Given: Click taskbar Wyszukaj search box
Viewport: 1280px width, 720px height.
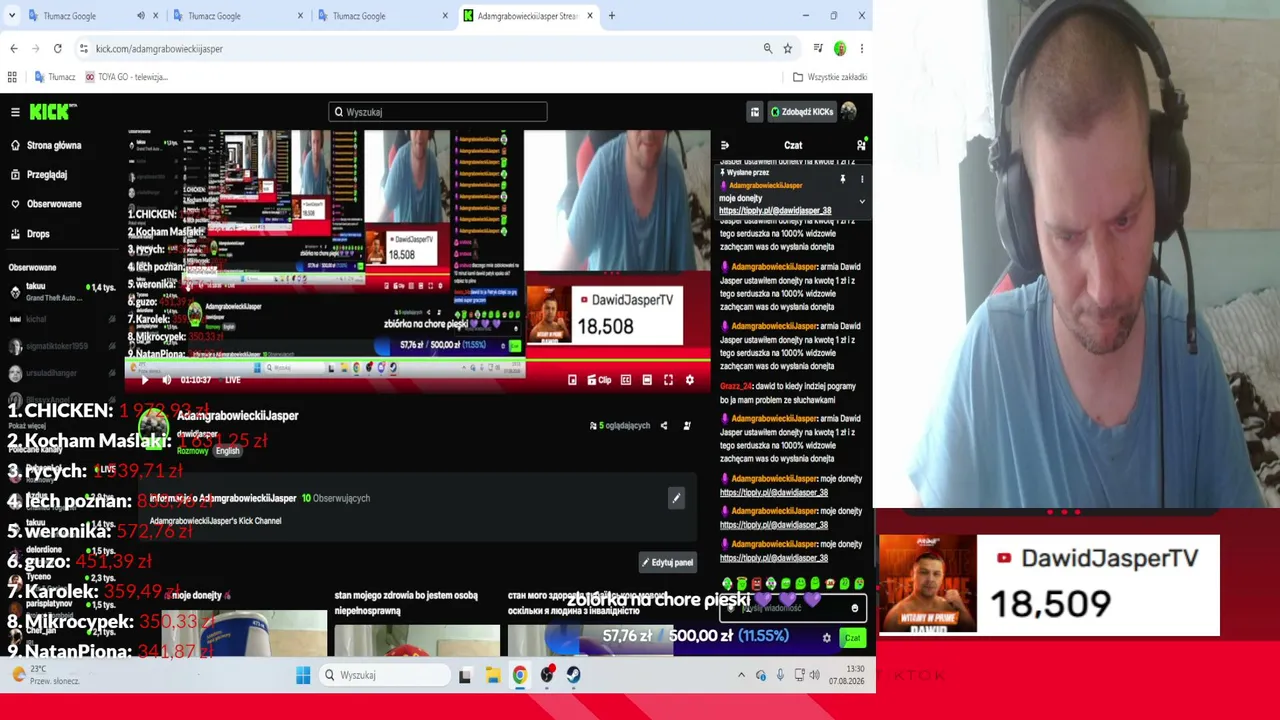Looking at the screenshot, I should click(x=386, y=676).
